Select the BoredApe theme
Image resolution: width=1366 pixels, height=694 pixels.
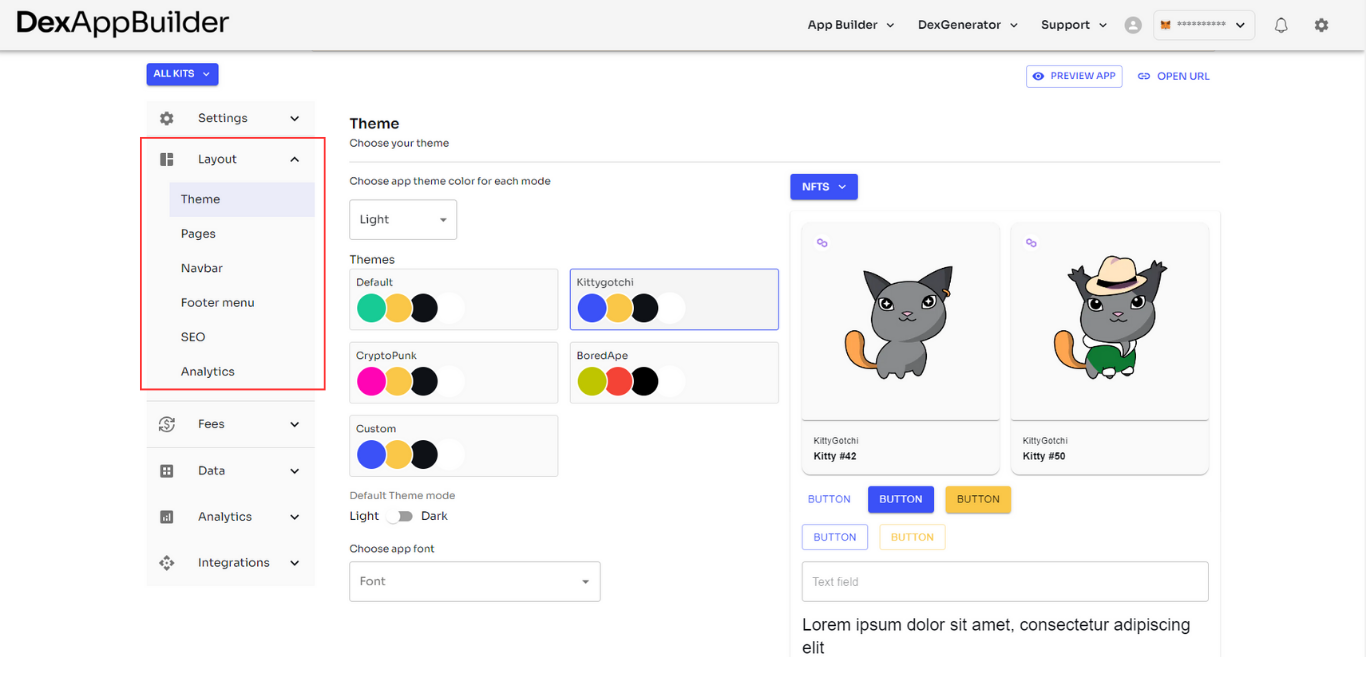tap(674, 373)
